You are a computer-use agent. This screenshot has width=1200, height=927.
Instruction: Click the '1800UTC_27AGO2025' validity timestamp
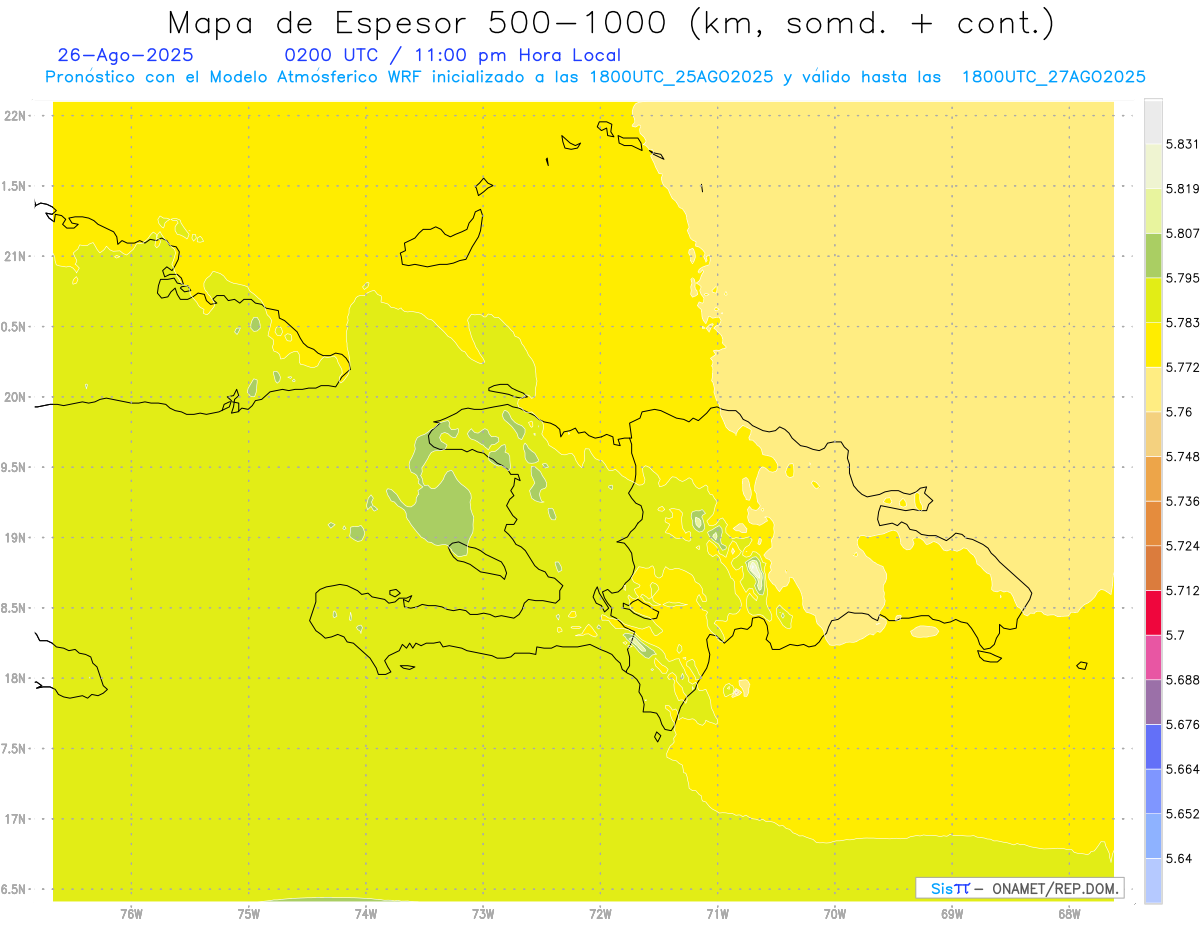point(1053,77)
